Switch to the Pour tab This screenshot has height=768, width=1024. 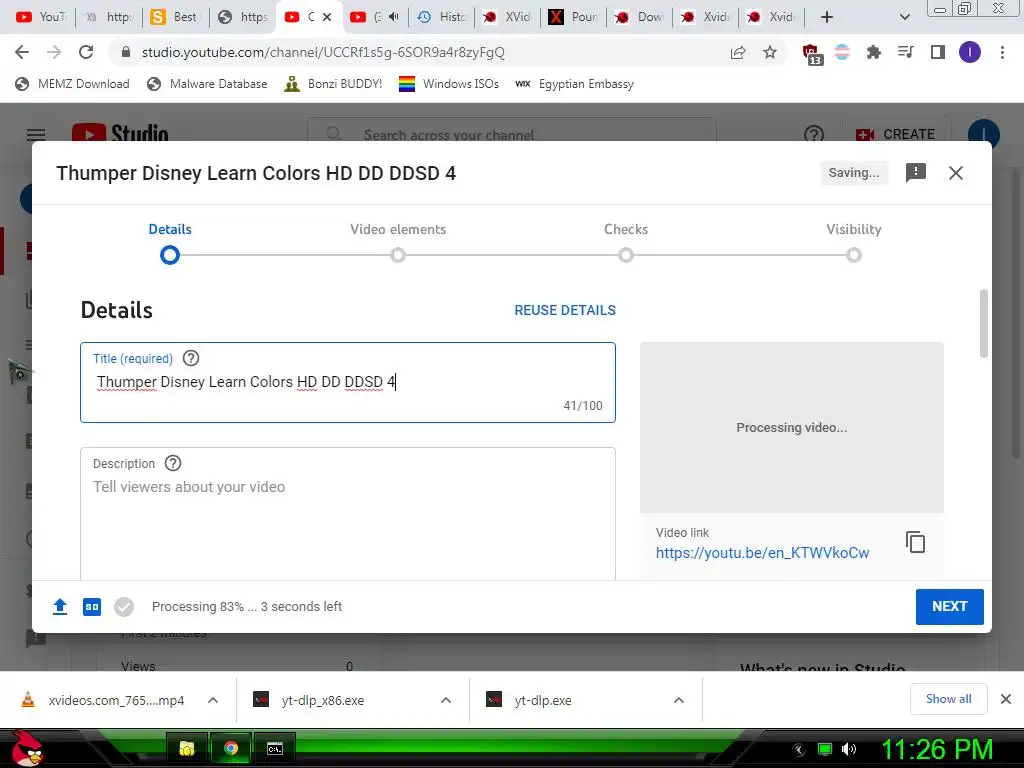click(x=573, y=17)
